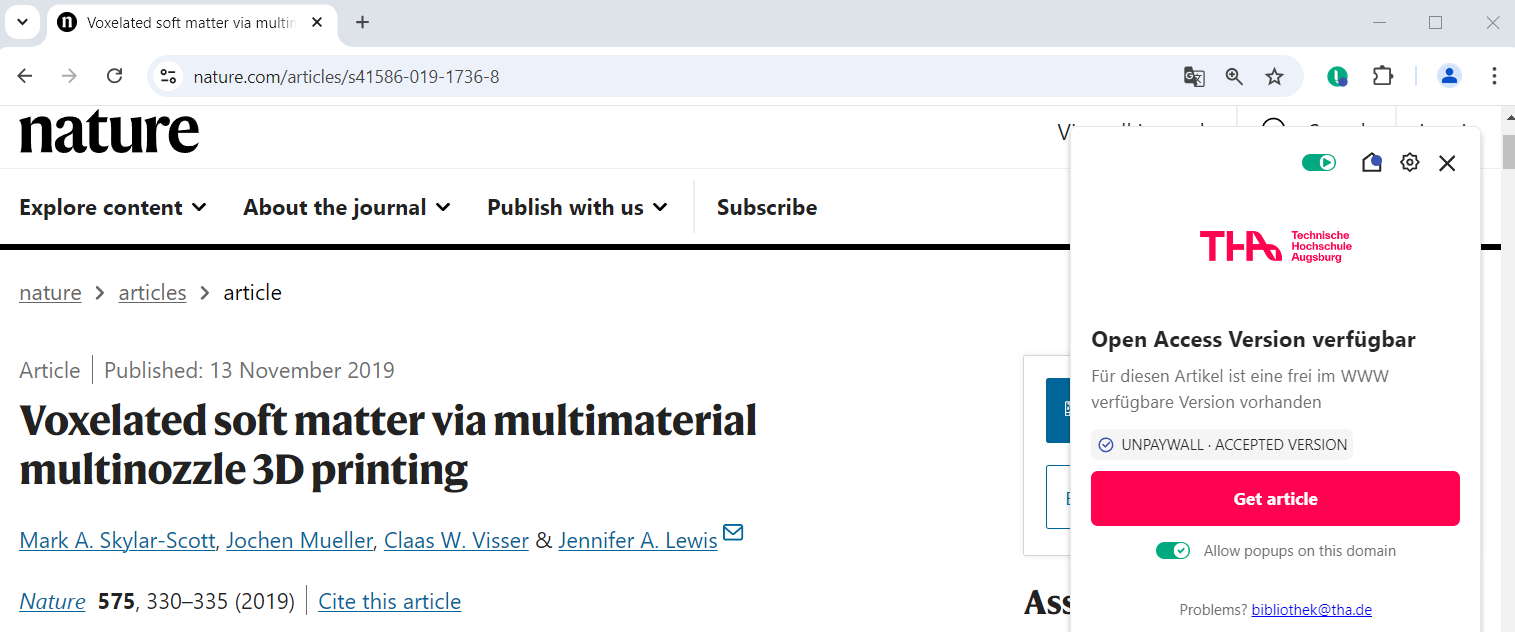Click the Chrome profile avatar icon
The width and height of the screenshot is (1515, 632).
(x=1449, y=76)
